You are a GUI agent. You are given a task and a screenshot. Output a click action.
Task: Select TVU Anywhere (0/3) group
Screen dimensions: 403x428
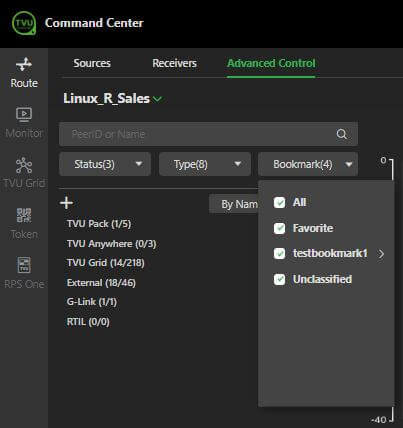coord(112,244)
